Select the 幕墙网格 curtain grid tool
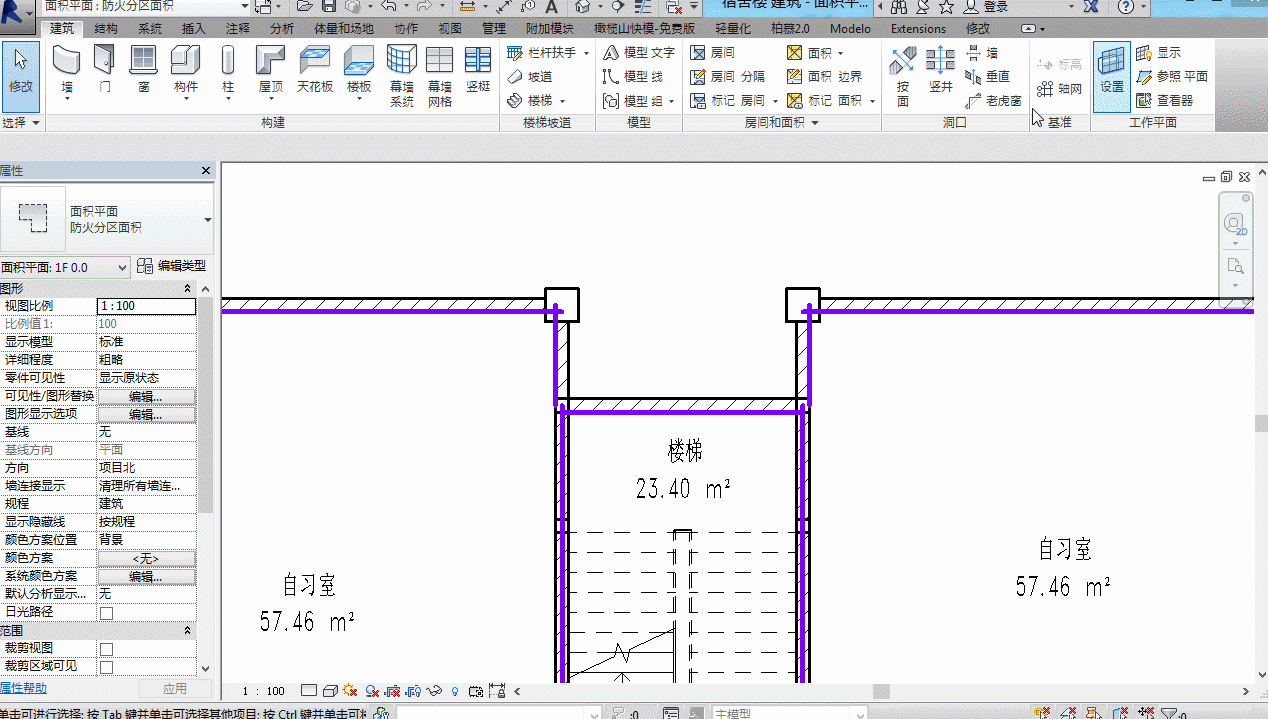The width and height of the screenshot is (1268, 719). pyautogui.click(x=440, y=76)
